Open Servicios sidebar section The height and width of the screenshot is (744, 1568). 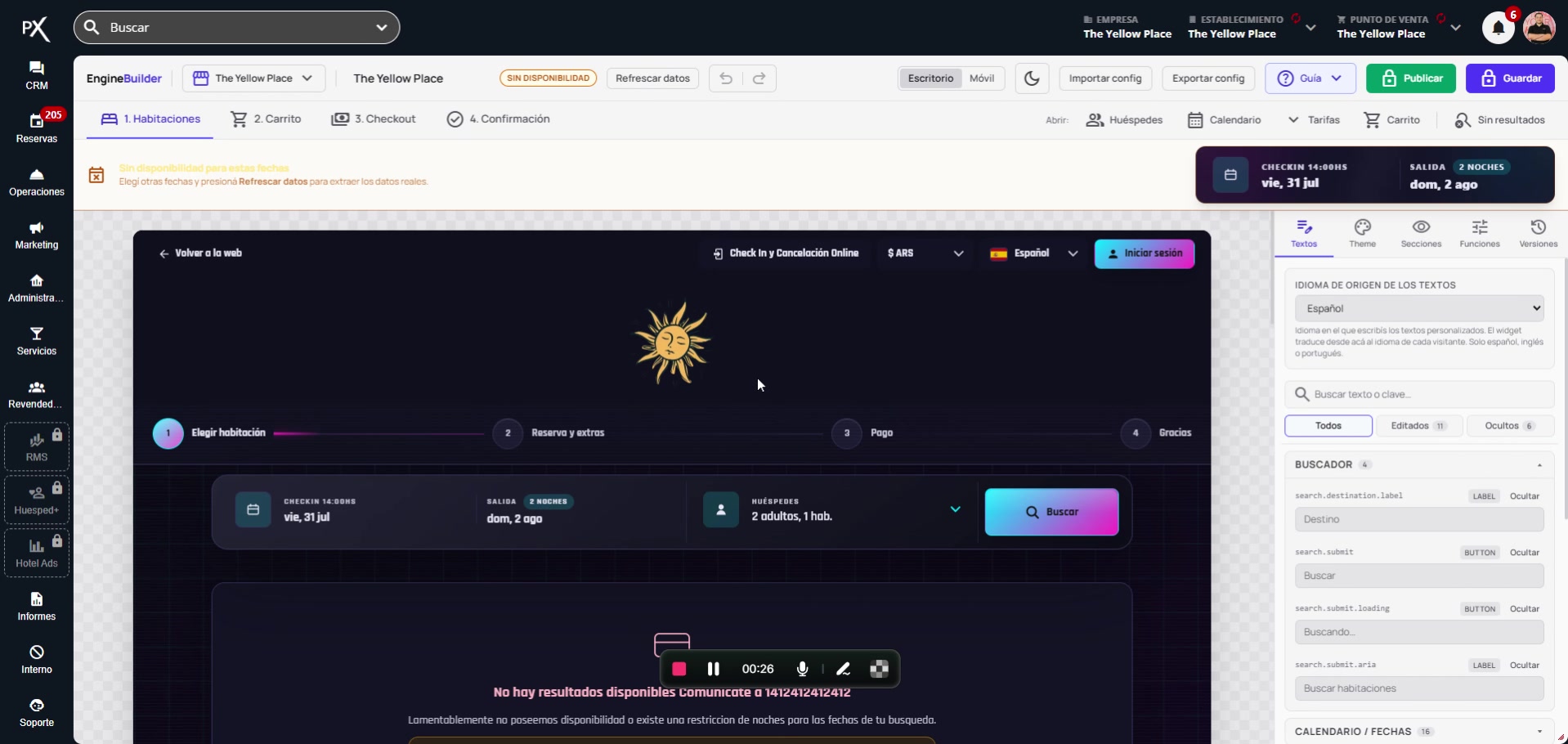(x=37, y=341)
